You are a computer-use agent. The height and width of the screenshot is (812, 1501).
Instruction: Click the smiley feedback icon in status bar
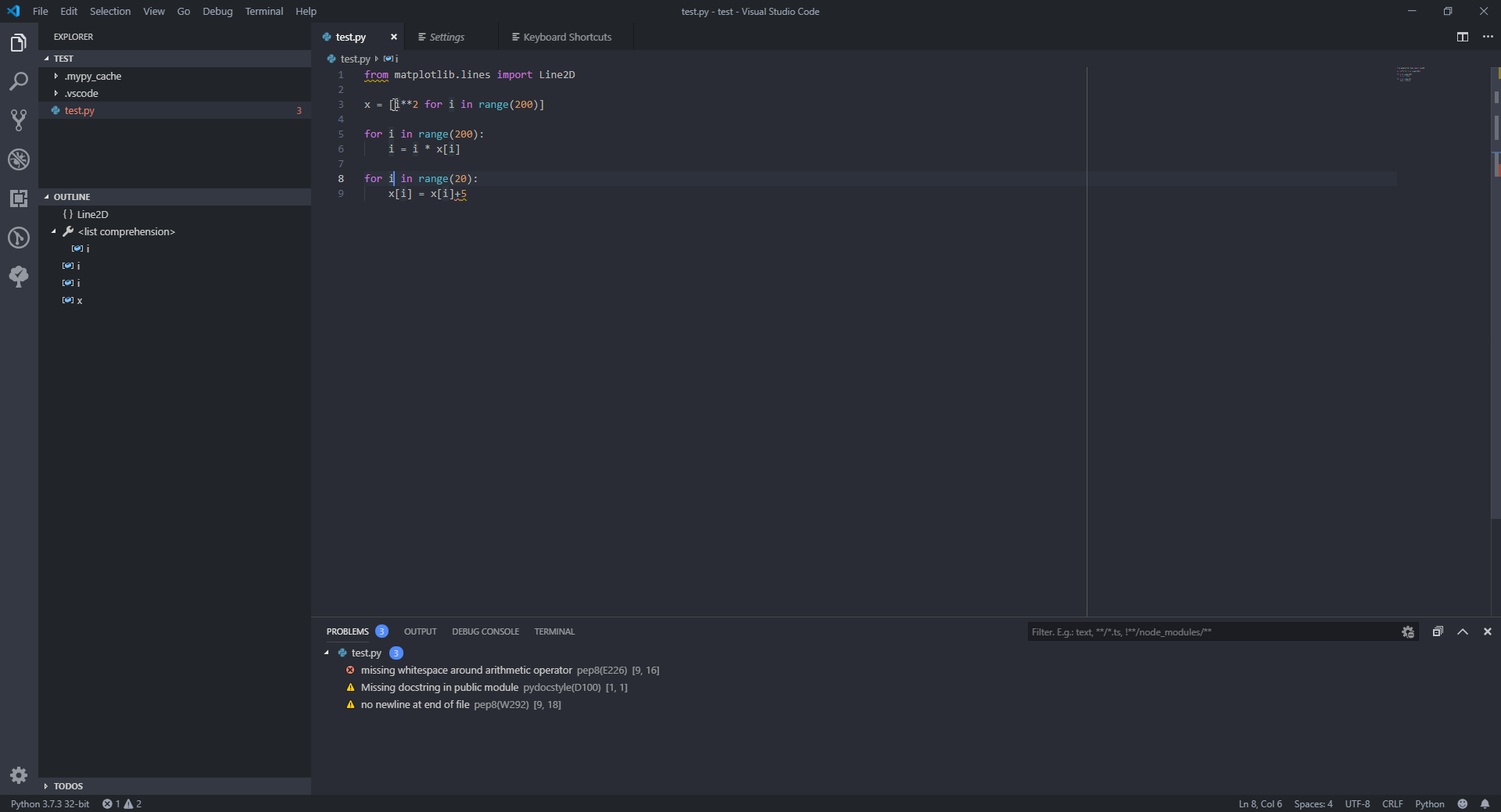click(1463, 803)
